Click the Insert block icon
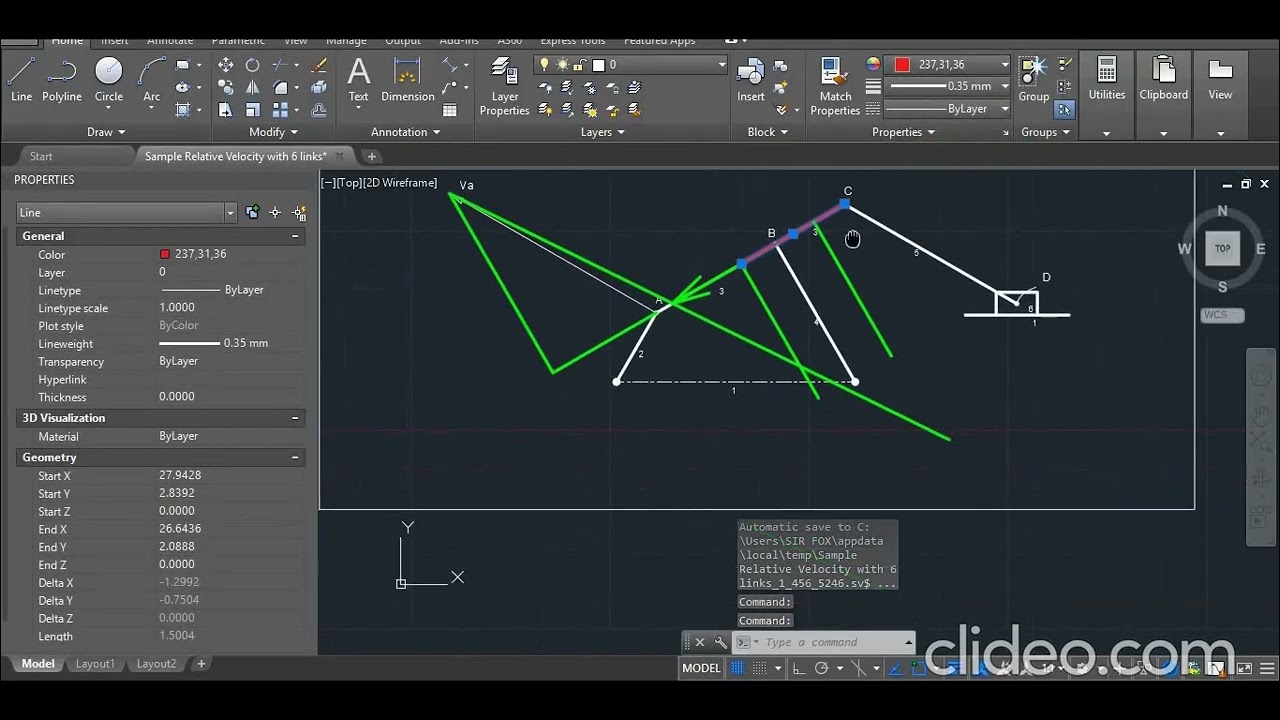The image size is (1280, 720). (751, 79)
